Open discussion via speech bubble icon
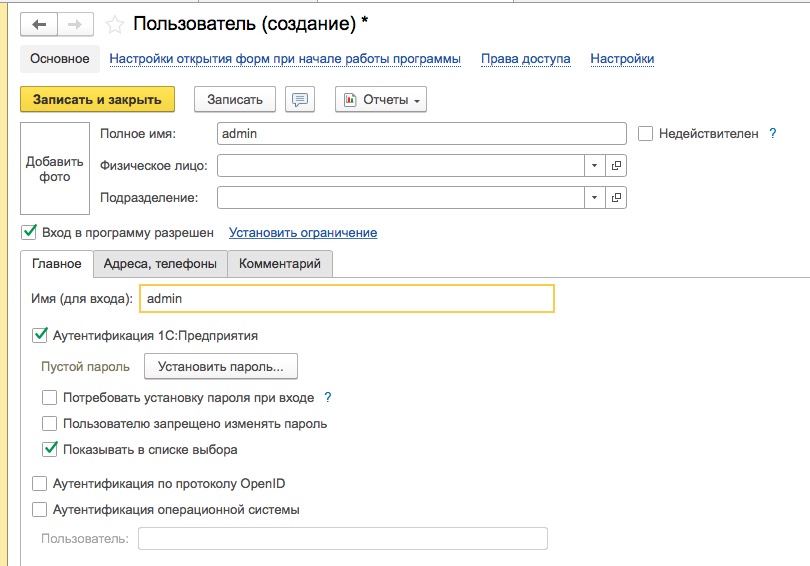The height and width of the screenshot is (566, 810). click(x=300, y=99)
